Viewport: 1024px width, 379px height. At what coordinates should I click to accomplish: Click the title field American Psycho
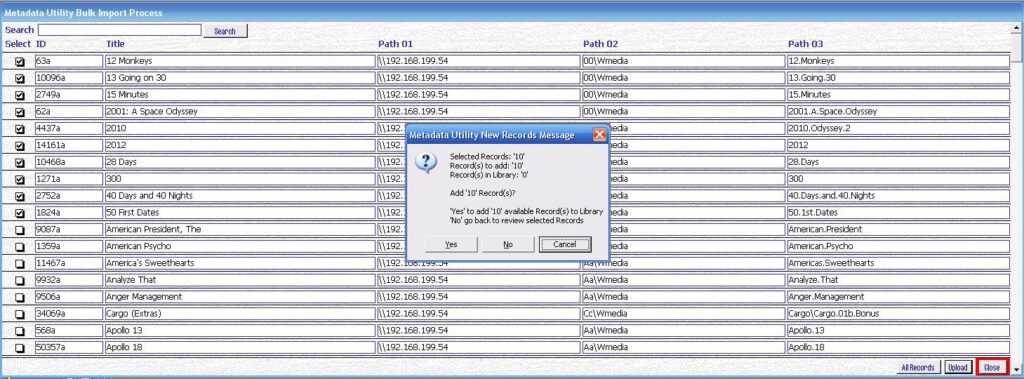tap(239, 247)
